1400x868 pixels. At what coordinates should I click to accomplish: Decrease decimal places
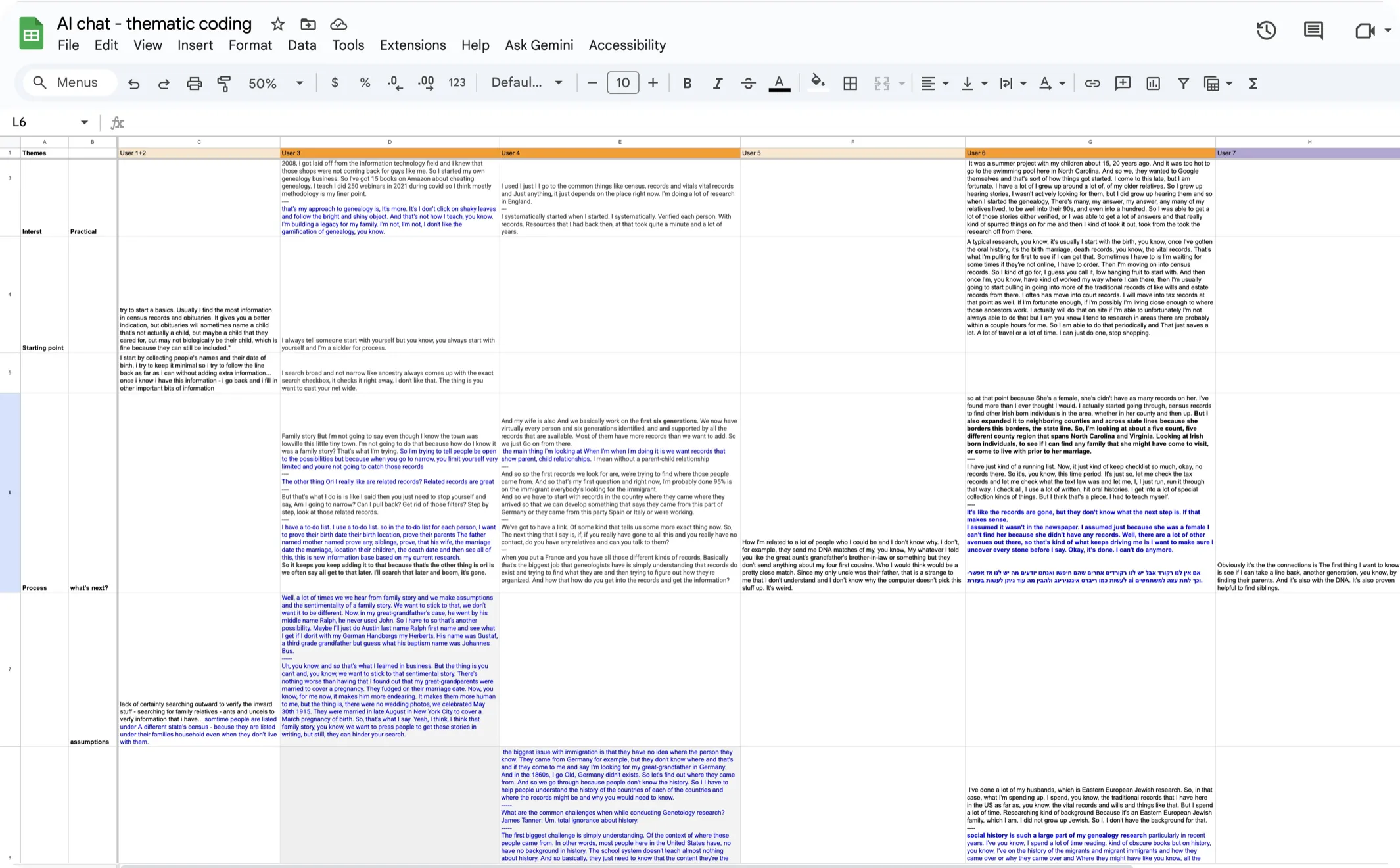[395, 83]
